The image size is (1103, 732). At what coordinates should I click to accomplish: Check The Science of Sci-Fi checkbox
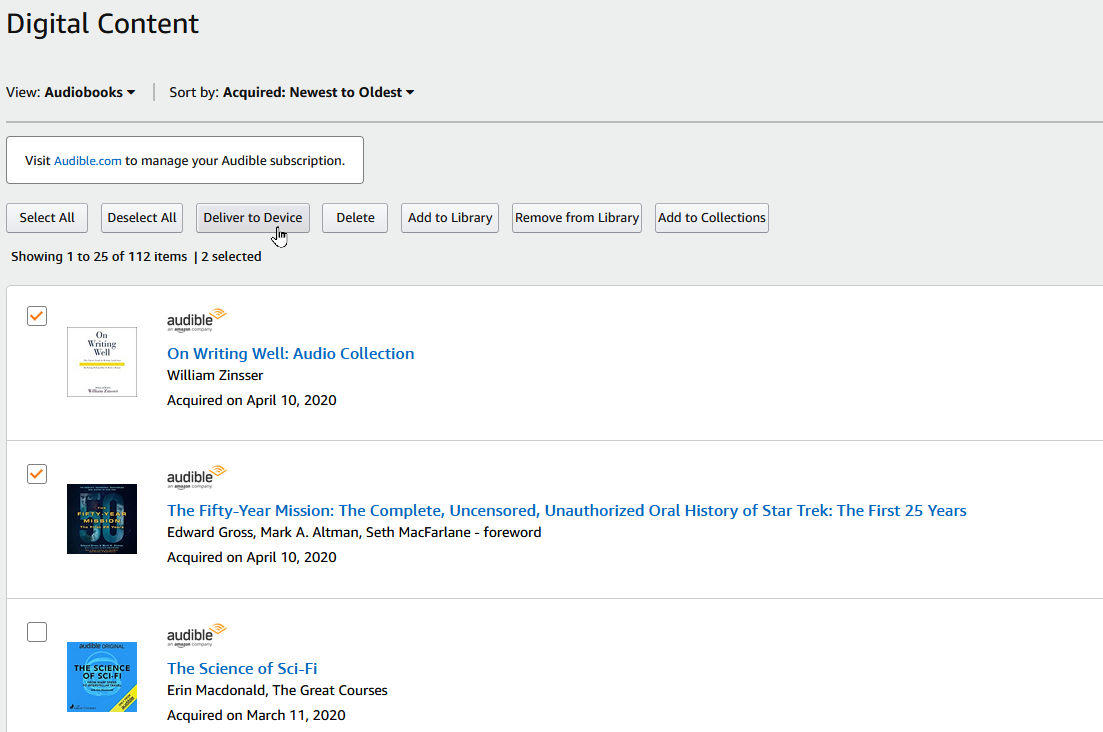point(37,632)
